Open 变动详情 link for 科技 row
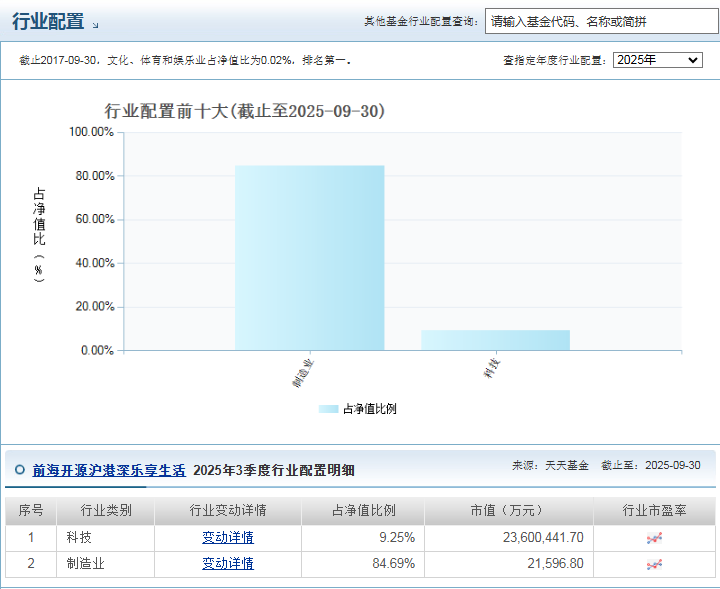The image size is (720, 589). (228, 537)
